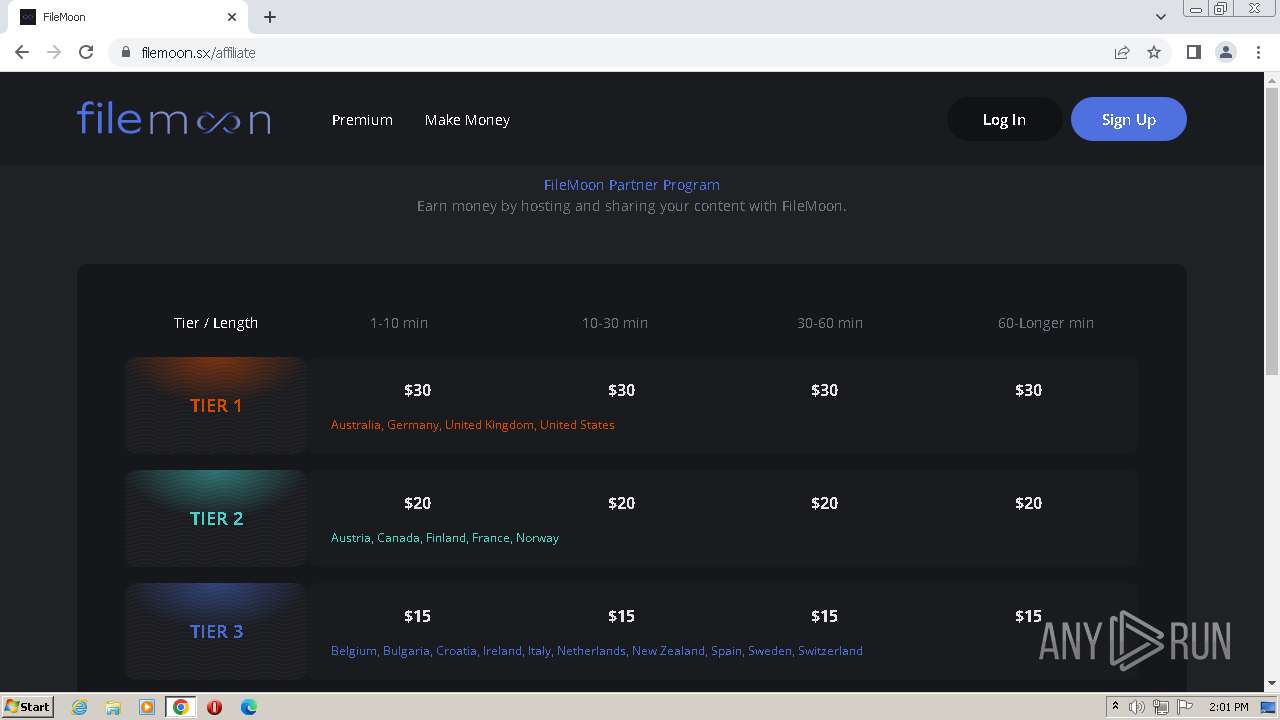The image size is (1280, 720).
Task: Select the TIER 1 badge
Action: click(216, 405)
